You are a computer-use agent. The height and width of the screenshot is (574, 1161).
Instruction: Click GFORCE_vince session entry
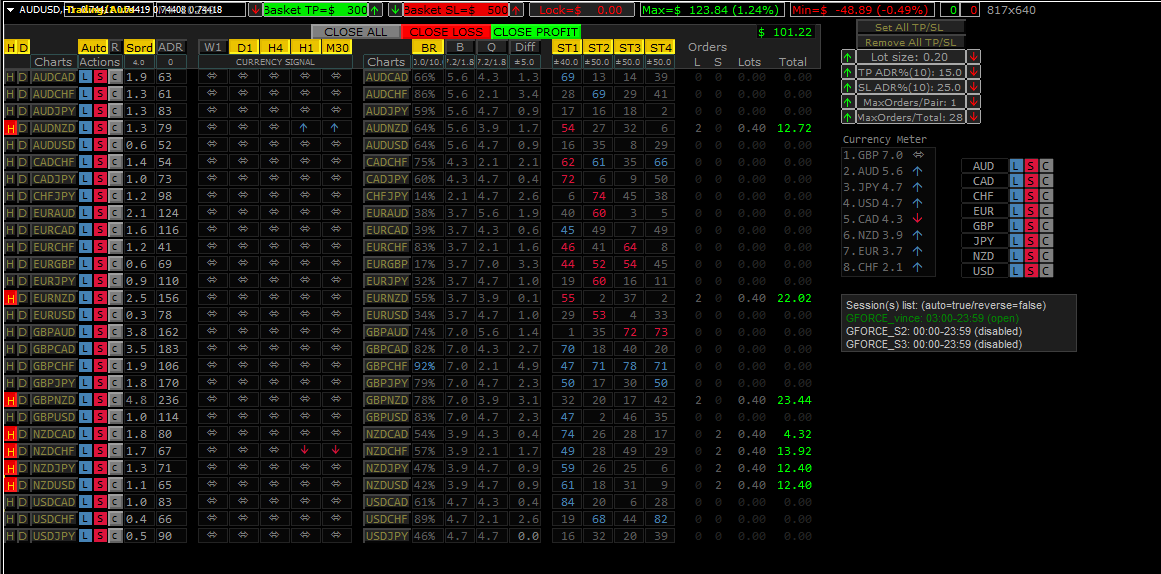(931, 318)
